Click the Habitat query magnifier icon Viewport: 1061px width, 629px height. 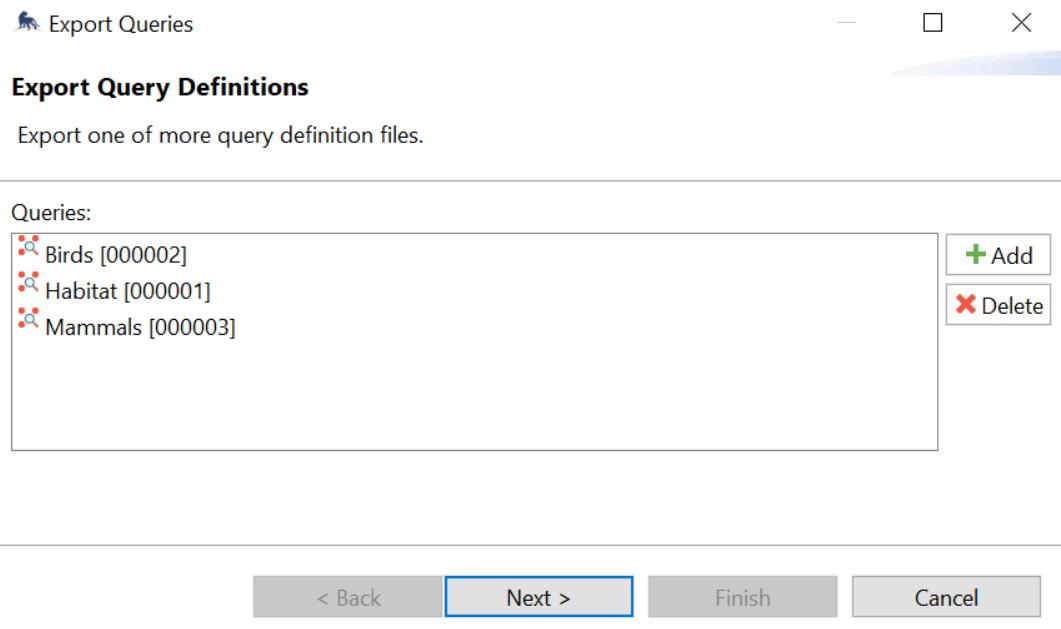click(x=28, y=283)
